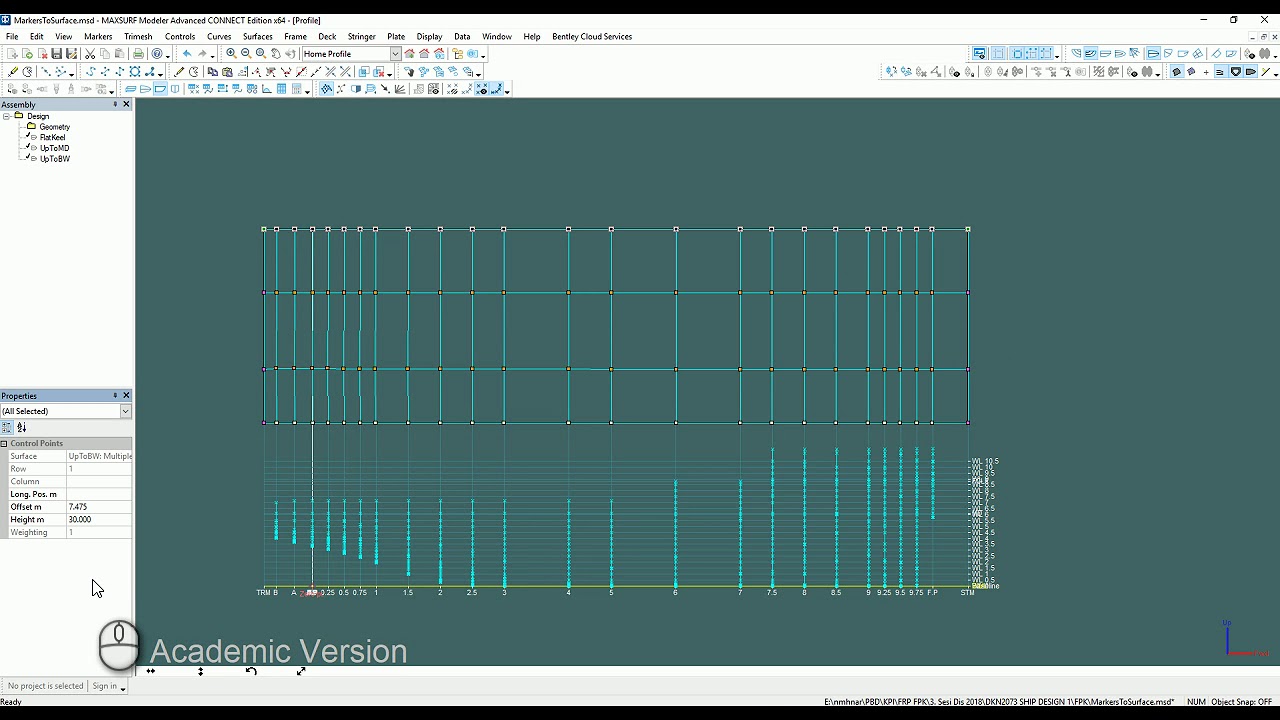The image size is (1280, 720).
Task: Toggle pin on Assembly panel
Action: [x=115, y=104]
